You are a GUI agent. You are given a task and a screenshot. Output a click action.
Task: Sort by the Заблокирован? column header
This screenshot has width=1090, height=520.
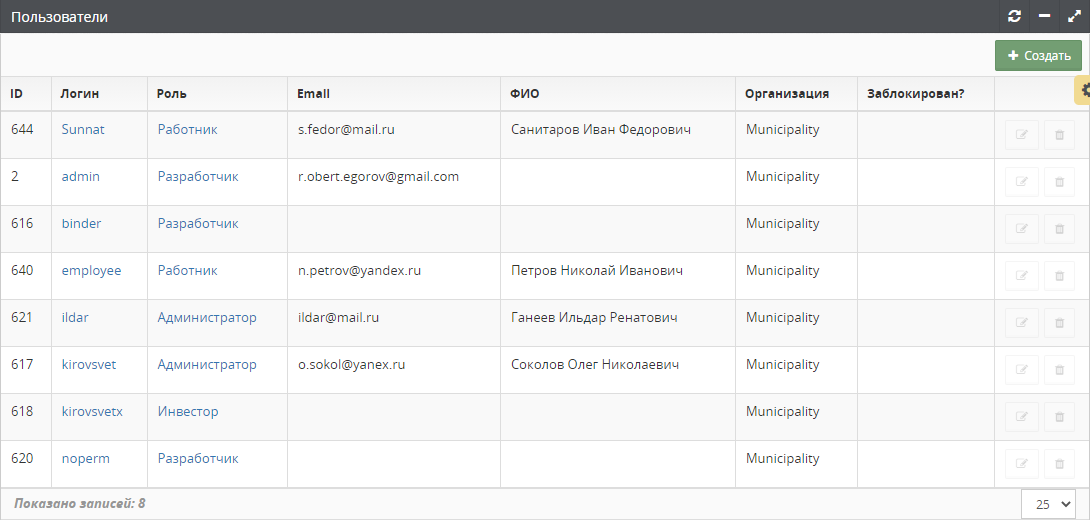click(x=916, y=94)
